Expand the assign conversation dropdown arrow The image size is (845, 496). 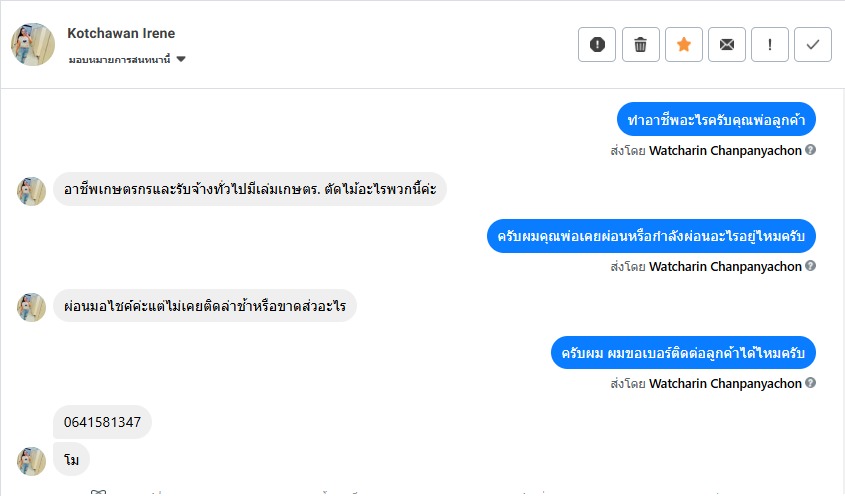click(x=181, y=60)
